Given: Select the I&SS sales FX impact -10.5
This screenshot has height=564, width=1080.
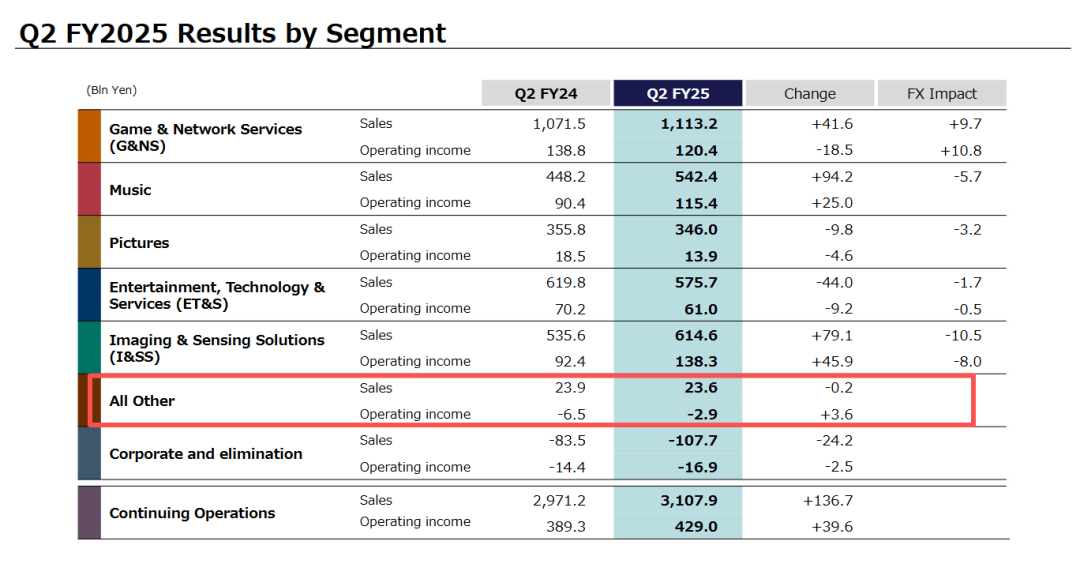Looking at the screenshot, I should (x=962, y=335).
